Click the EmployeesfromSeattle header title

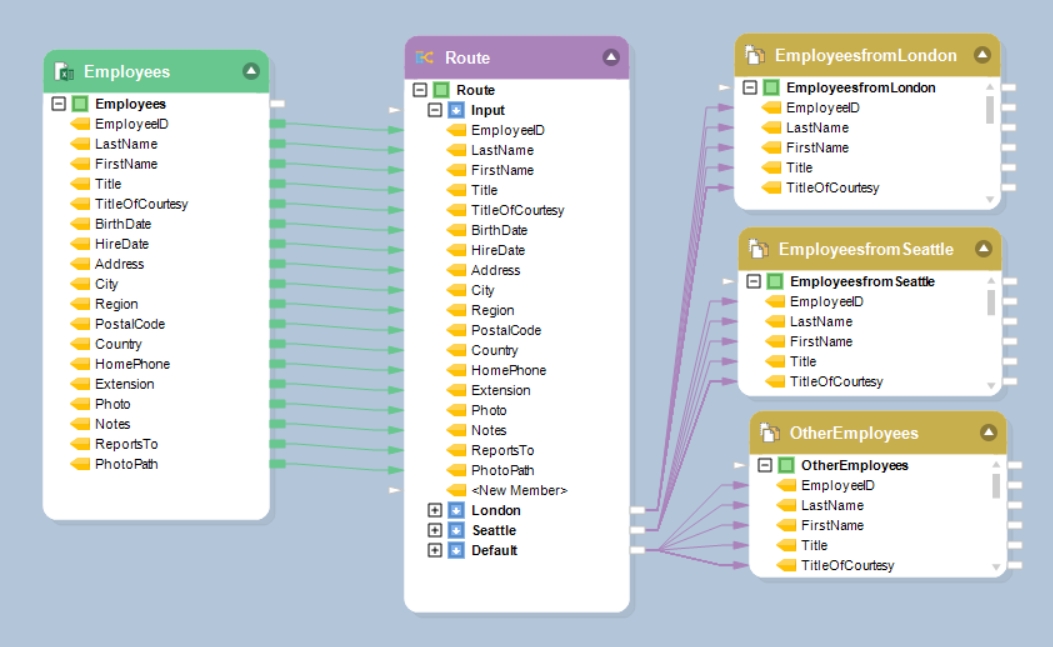866,249
